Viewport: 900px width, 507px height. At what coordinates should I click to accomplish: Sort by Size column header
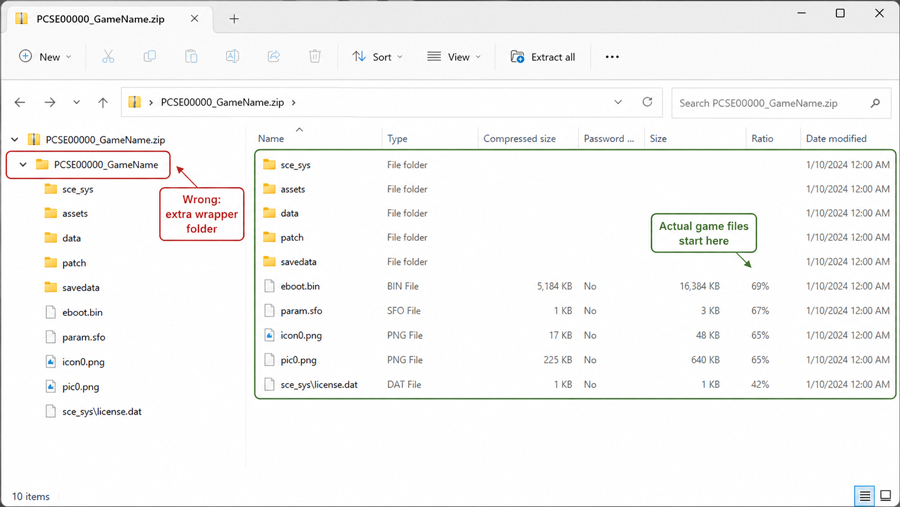coord(658,138)
